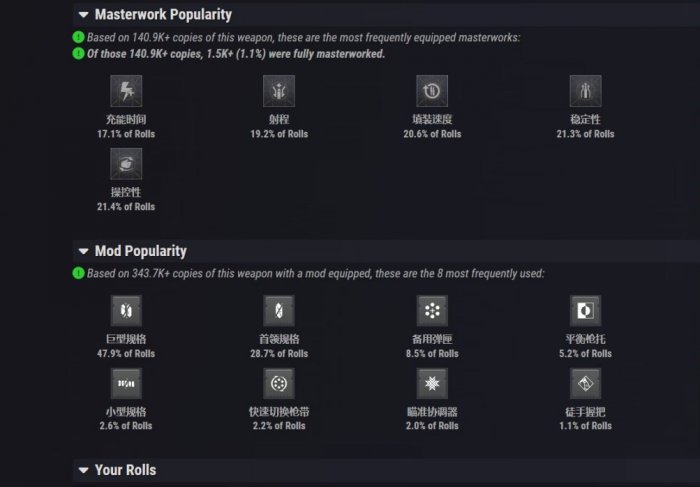
Task: Select the 小型规格 mod icon
Action: (x=126, y=384)
